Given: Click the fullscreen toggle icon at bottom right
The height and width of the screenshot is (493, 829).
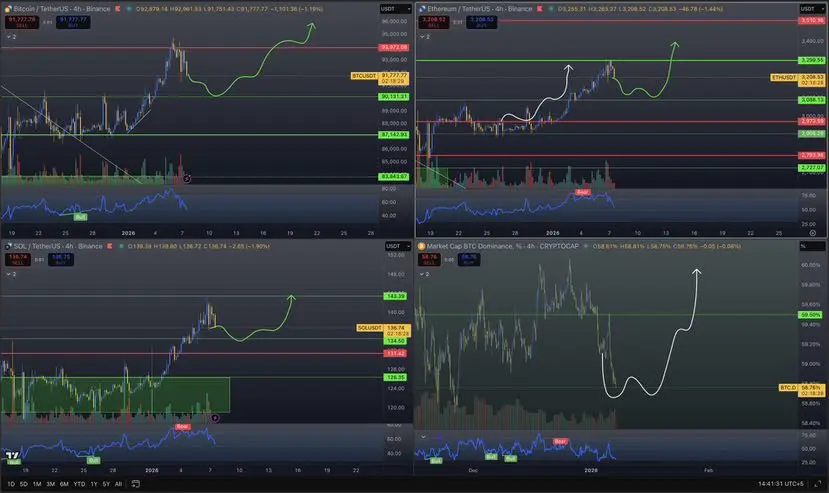Looking at the screenshot, I should pos(818,484).
